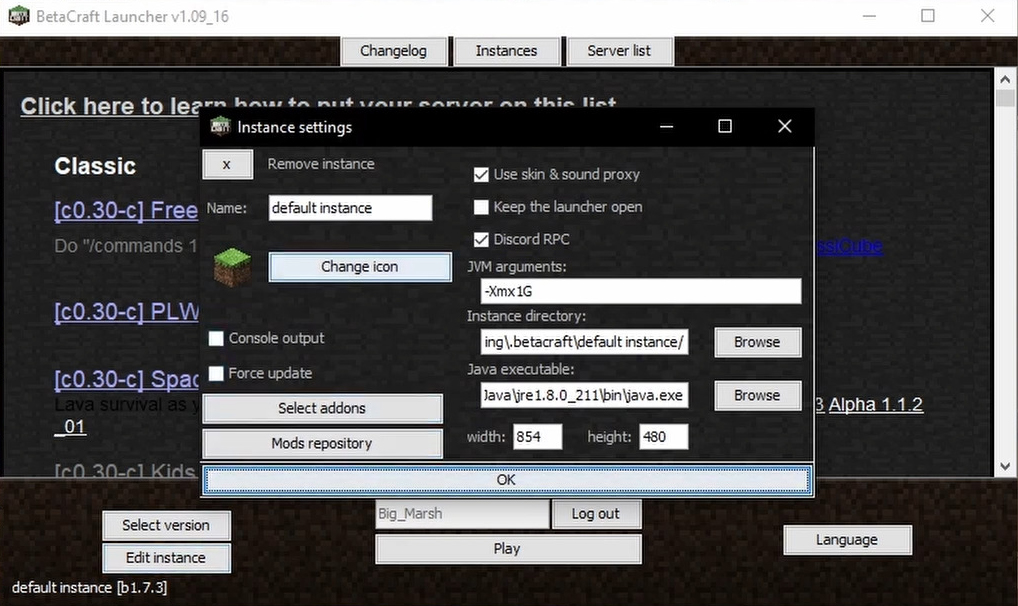
Task: Maximize the Instance settings dialog
Action: click(725, 126)
